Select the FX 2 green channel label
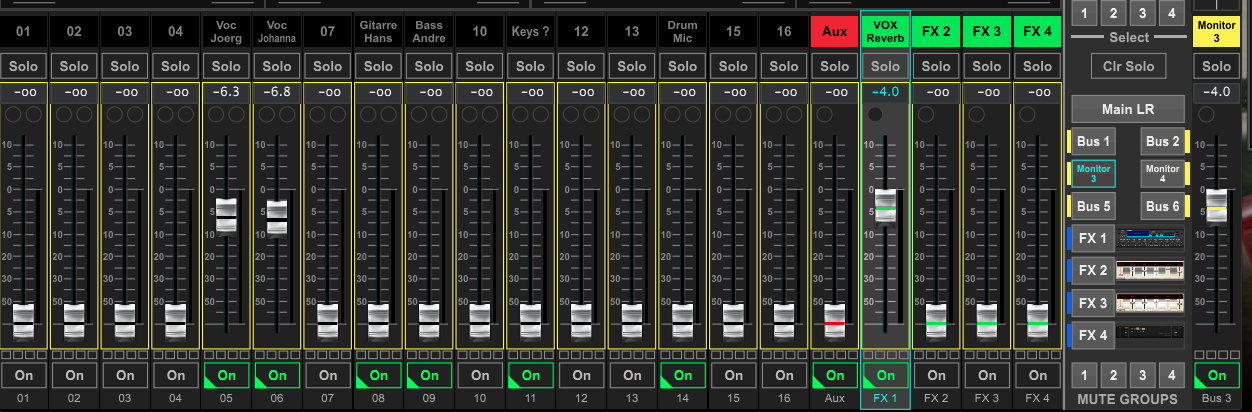The image size is (1252, 412). pos(936,31)
